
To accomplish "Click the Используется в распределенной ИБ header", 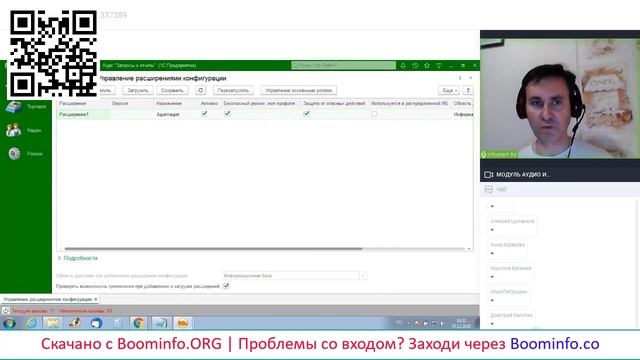I will pyautogui.click(x=409, y=104).
